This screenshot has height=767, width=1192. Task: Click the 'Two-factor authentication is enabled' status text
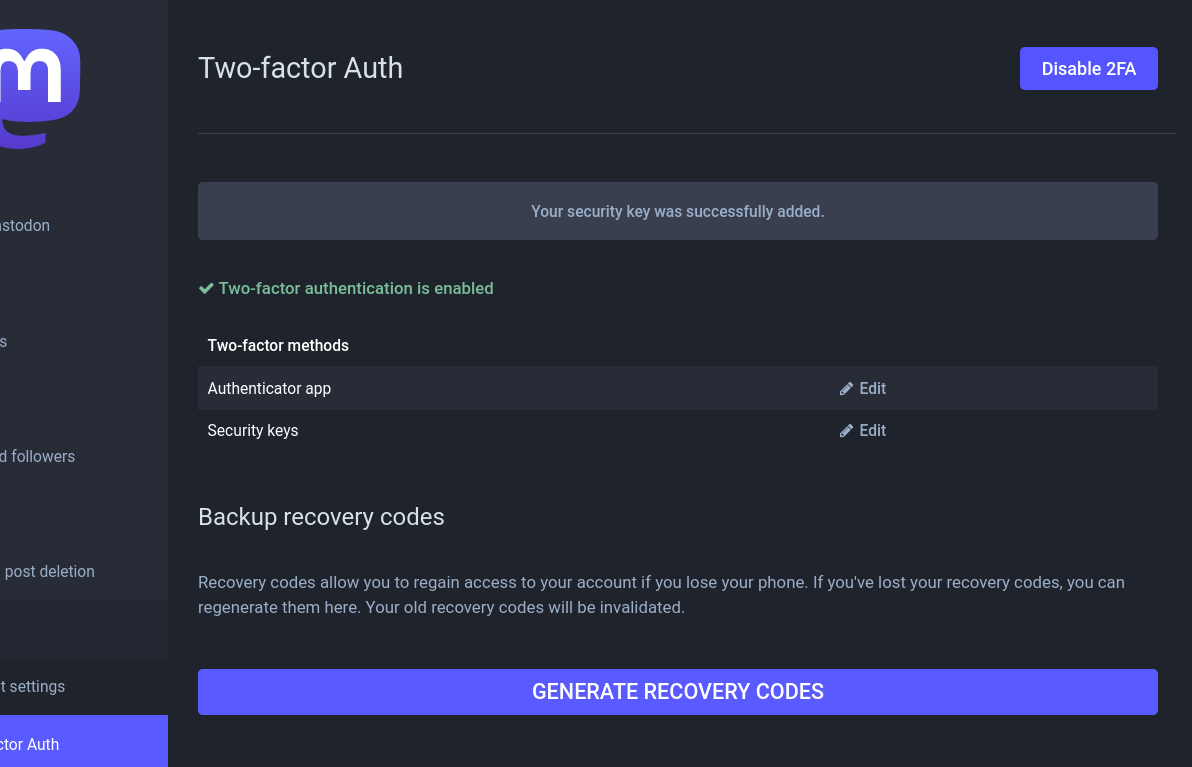click(356, 288)
